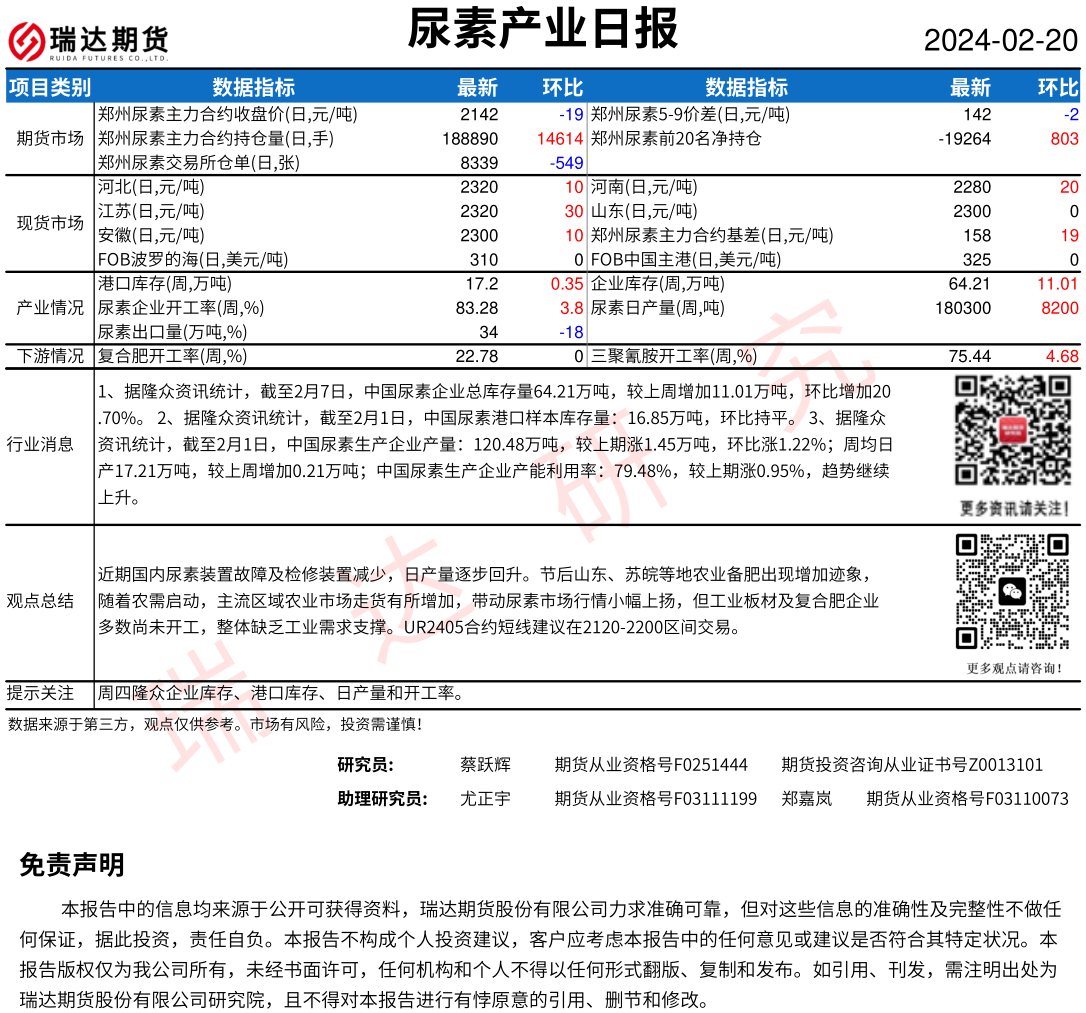Screen dimensions: 1086x1013
Task: Click 郑州尿素主力合约收盘价 indicator
Action: (x=227, y=115)
